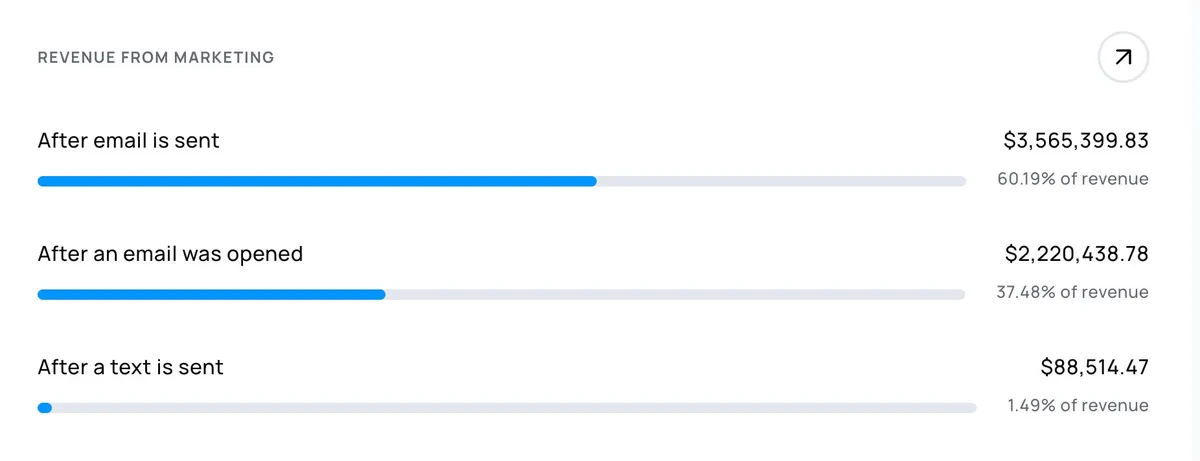Click the blue dot on text-sent bar

coord(44,407)
